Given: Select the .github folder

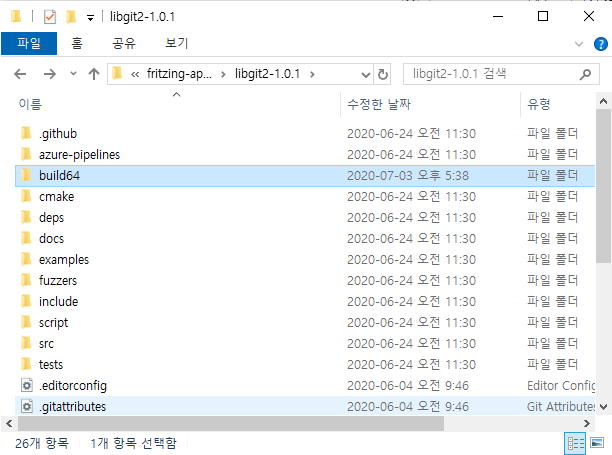Looking at the screenshot, I should (x=305, y=133).
